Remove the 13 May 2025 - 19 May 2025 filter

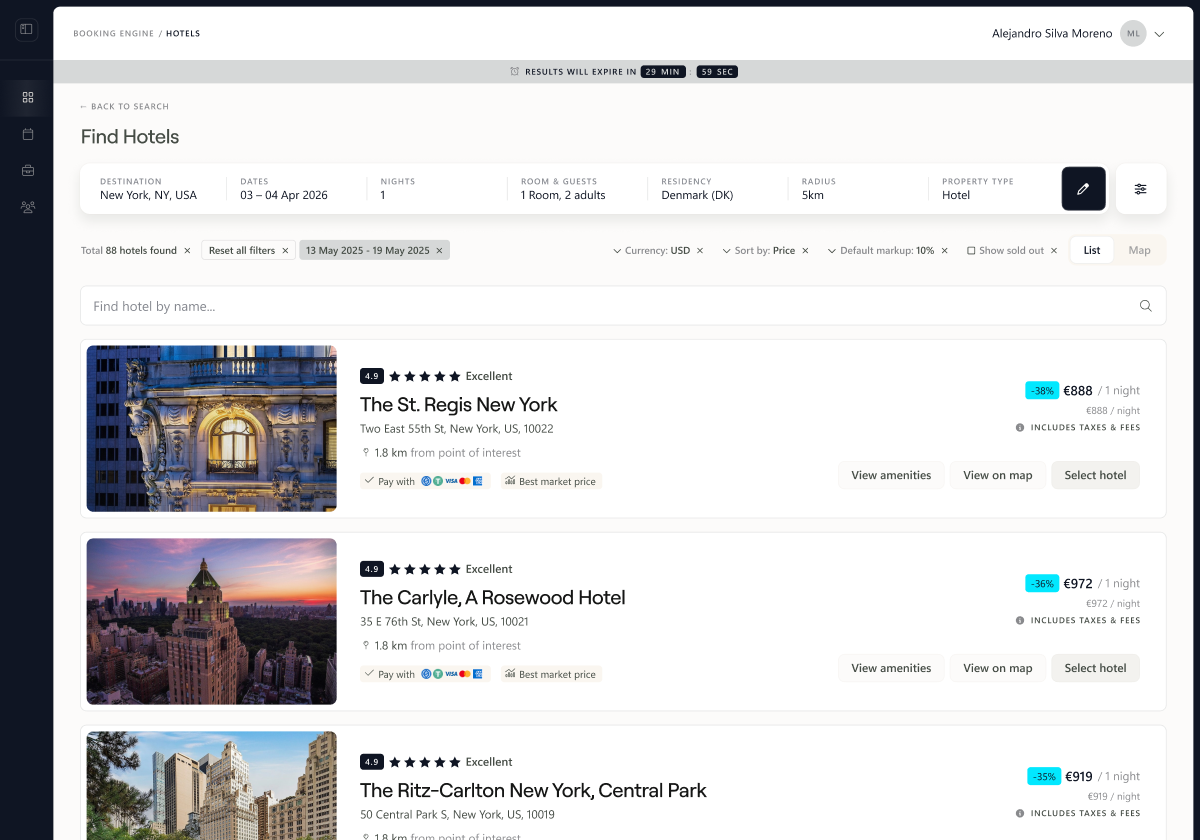pyautogui.click(x=439, y=251)
